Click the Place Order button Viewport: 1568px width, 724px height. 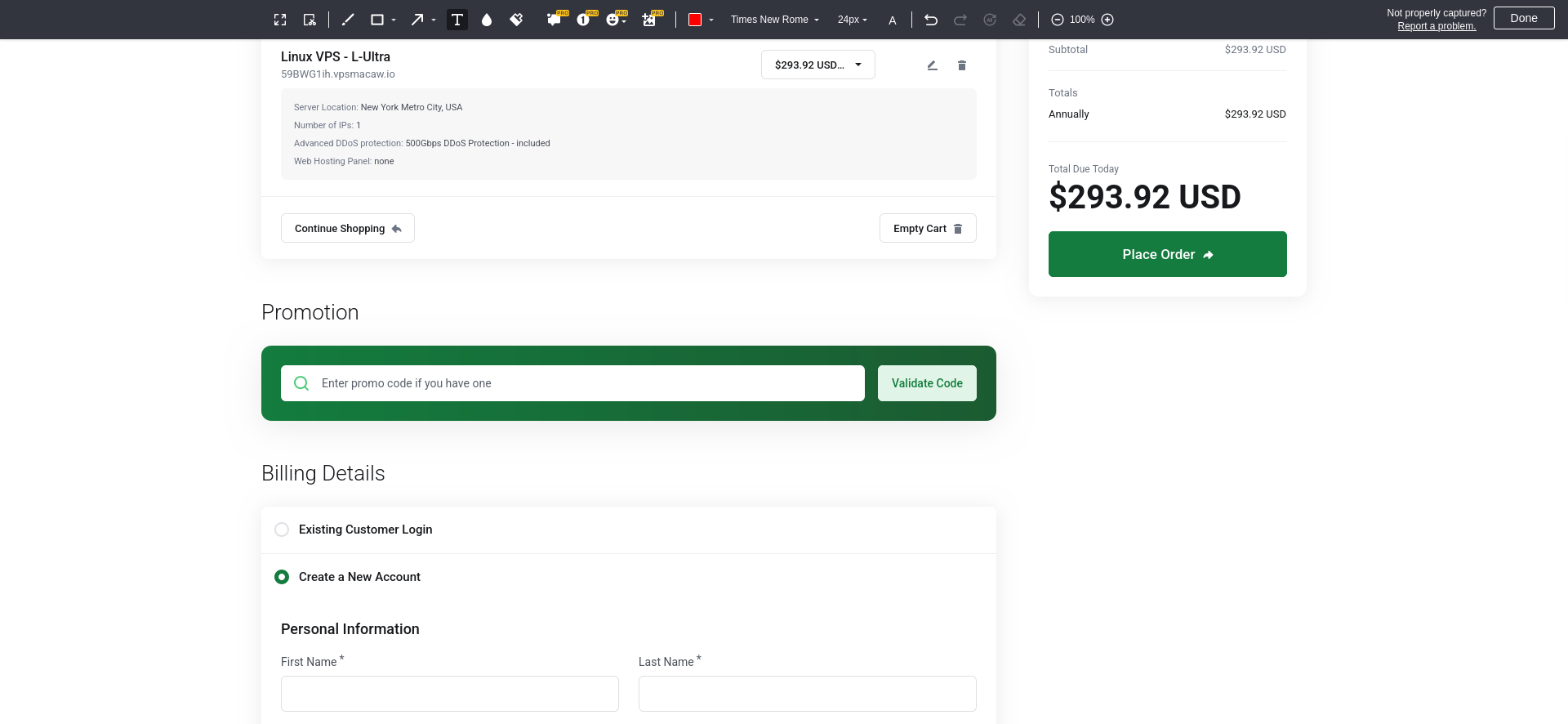[x=1168, y=254]
